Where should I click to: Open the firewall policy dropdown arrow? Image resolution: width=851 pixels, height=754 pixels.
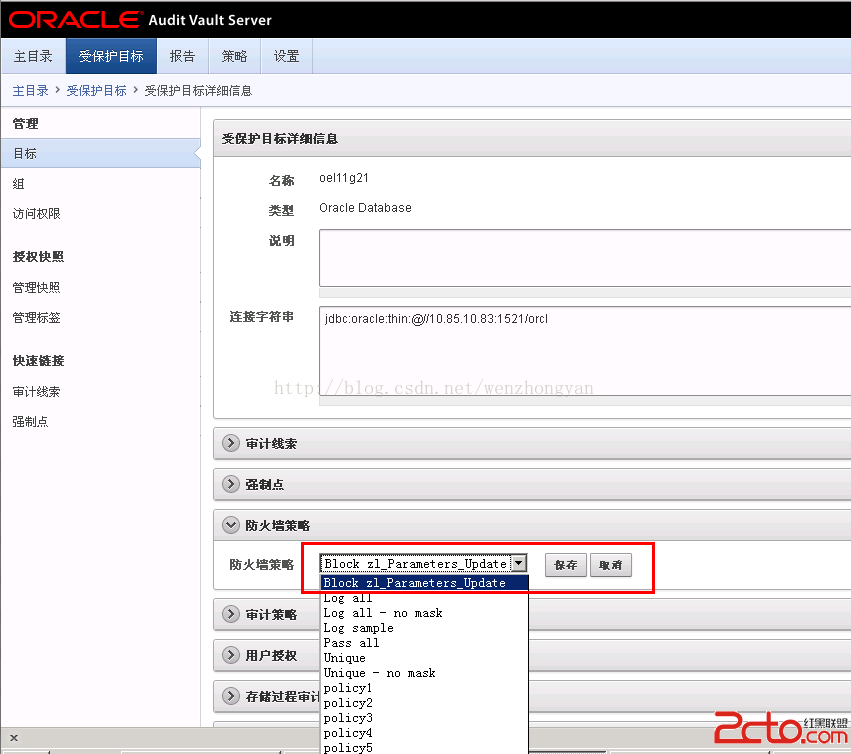click(x=519, y=563)
